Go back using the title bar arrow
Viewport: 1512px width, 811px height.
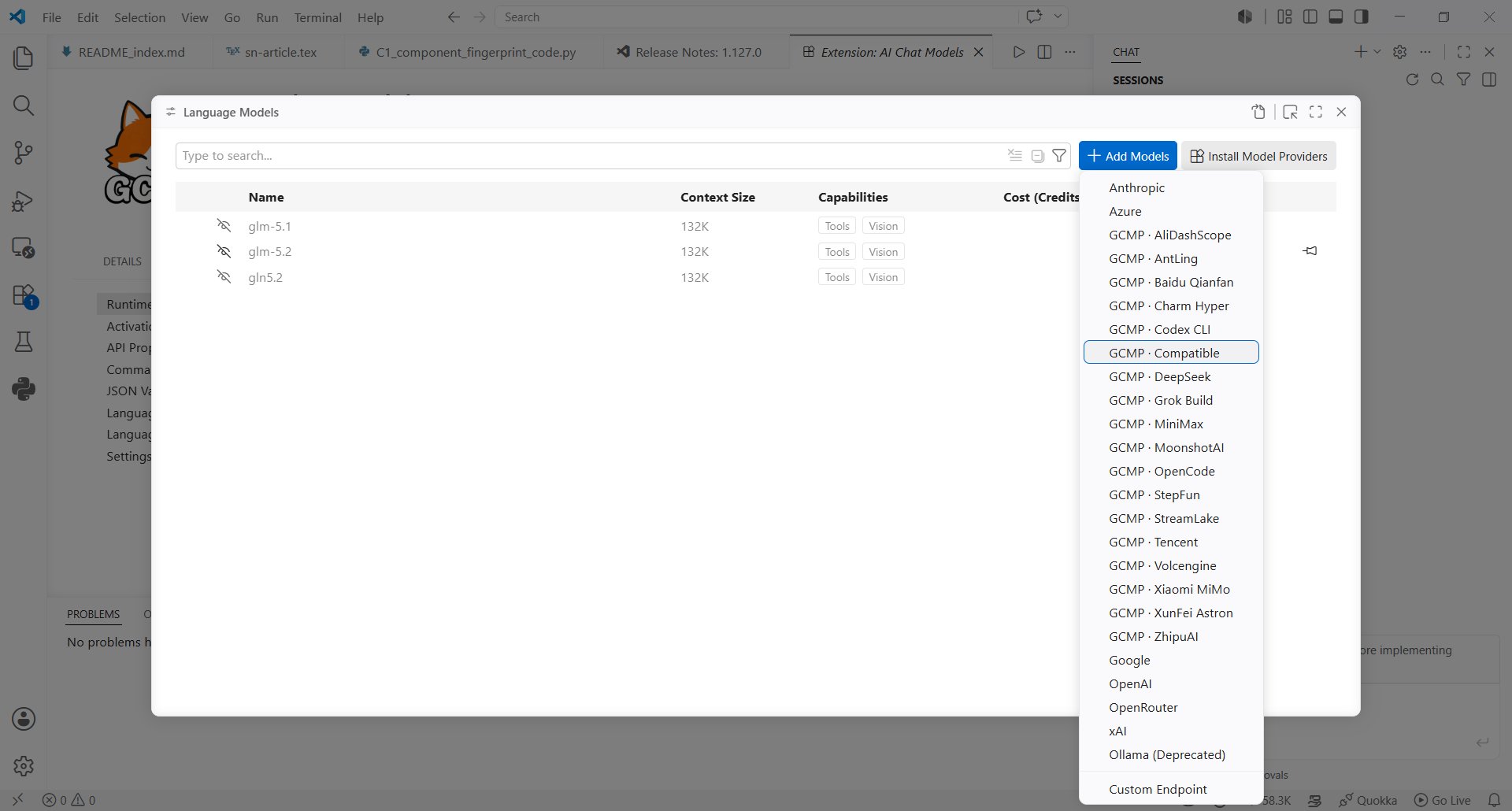click(x=454, y=17)
